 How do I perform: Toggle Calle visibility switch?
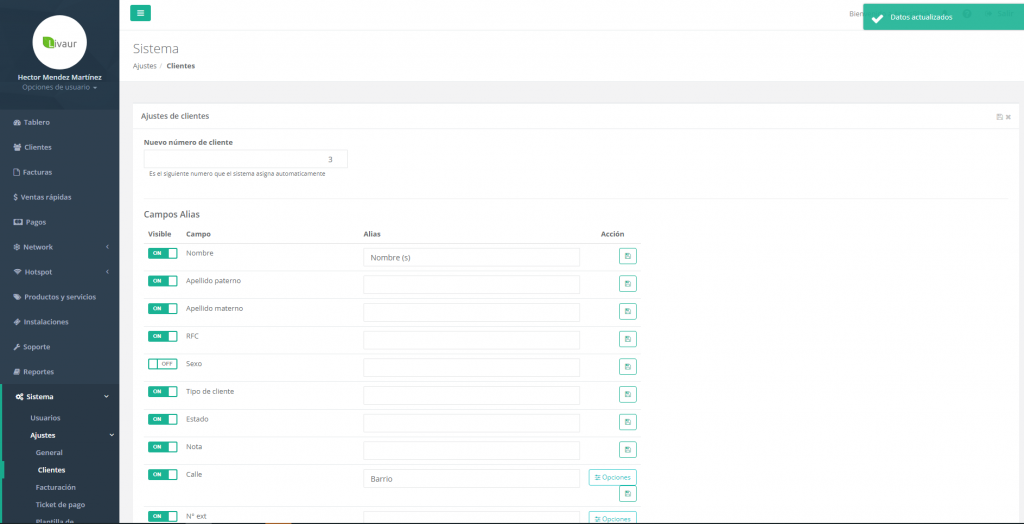click(x=163, y=474)
